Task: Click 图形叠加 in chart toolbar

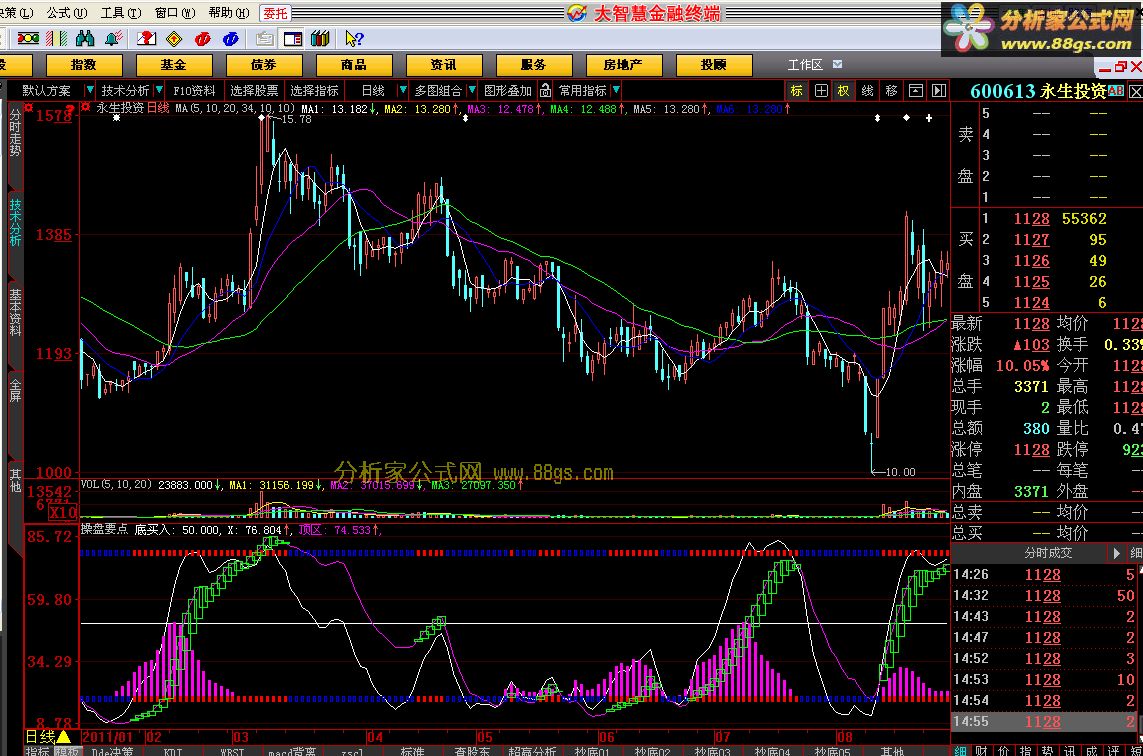Action: (508, 90)
